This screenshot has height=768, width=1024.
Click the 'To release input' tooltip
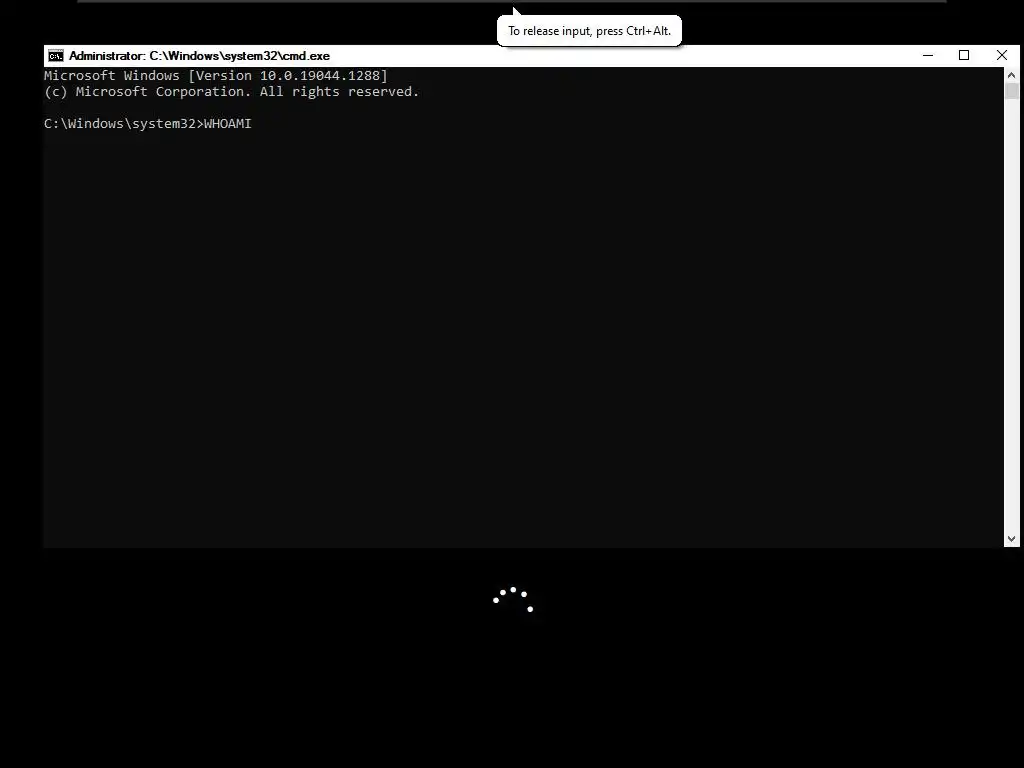click(x=589, y=31)
